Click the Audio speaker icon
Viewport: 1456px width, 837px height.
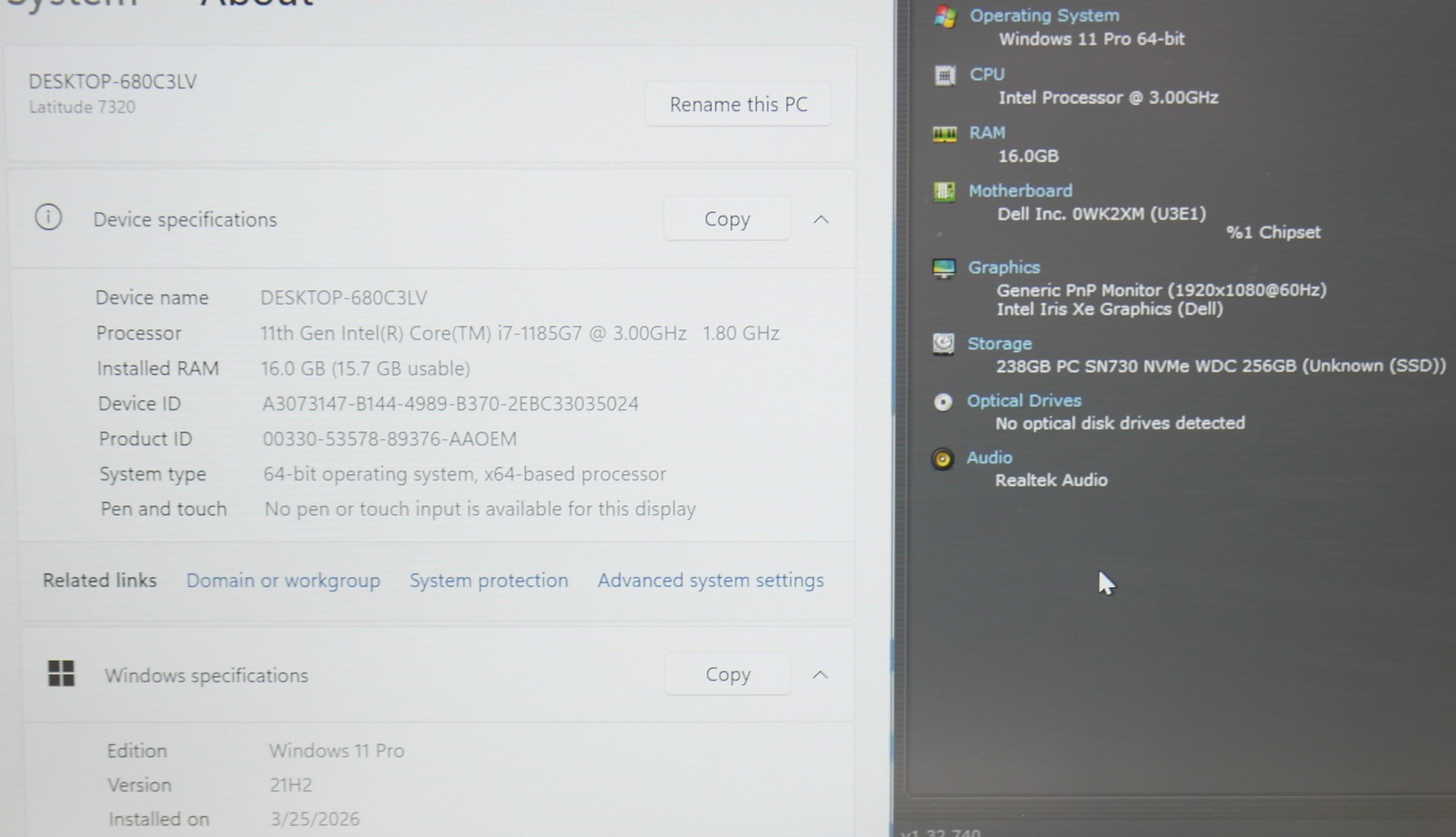point(943,459)
